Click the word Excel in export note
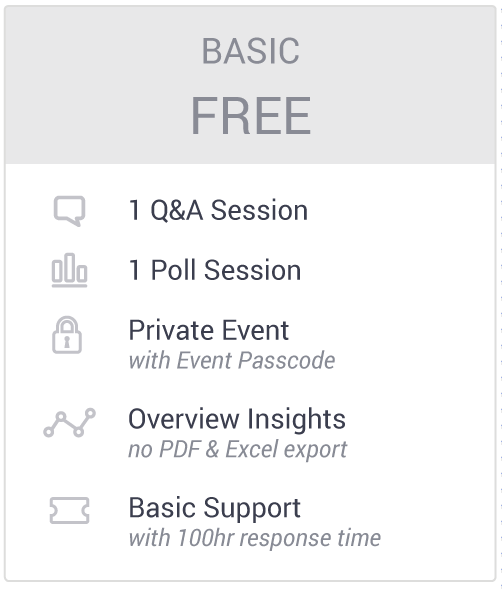The image size is (502, 590). click(253, 449)
